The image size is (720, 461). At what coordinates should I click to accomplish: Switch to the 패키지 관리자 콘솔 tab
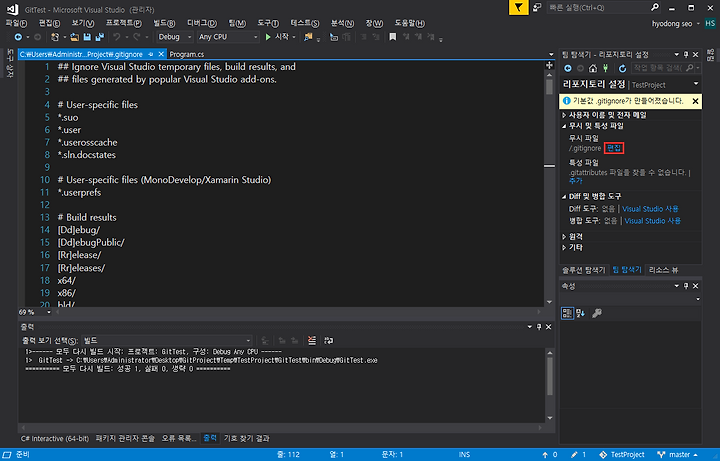click(x=125, y=439)
